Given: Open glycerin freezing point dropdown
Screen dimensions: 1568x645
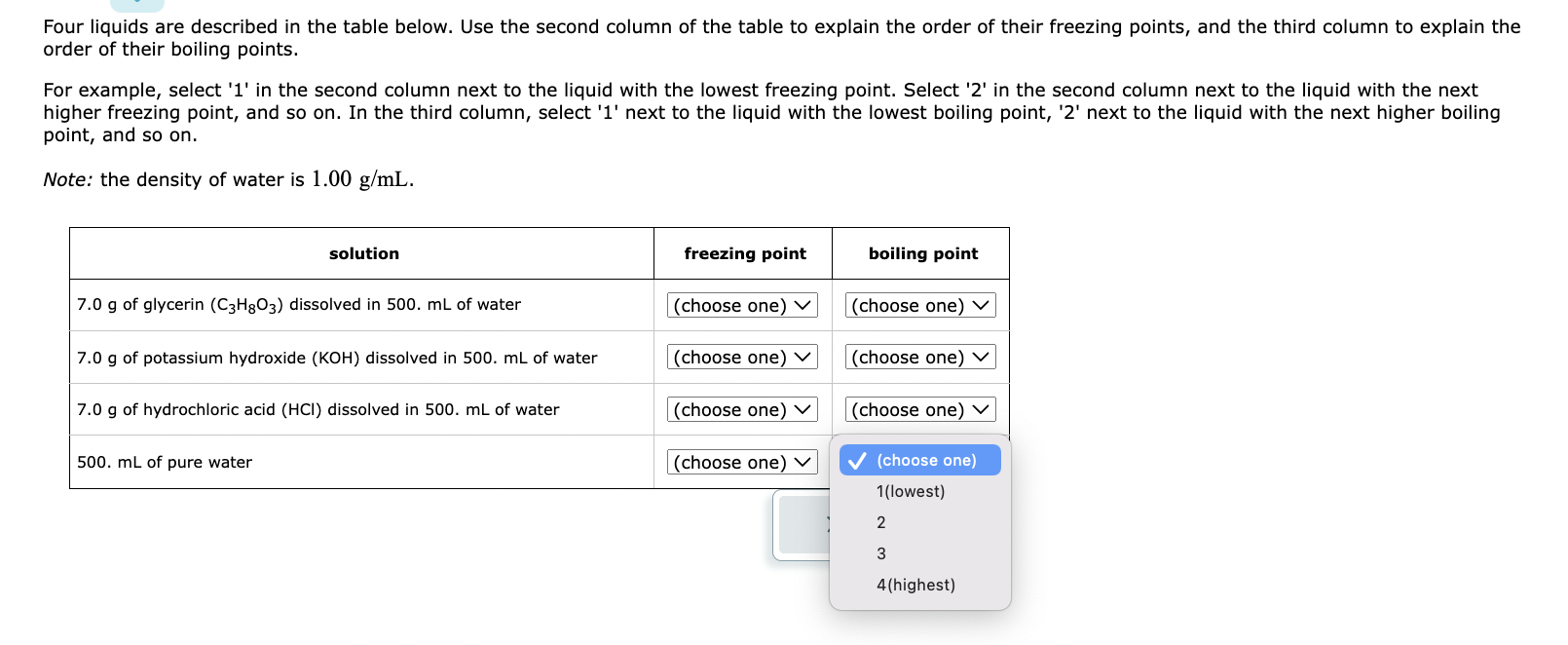Looking at the screenshot, I should tap(742, 305).
